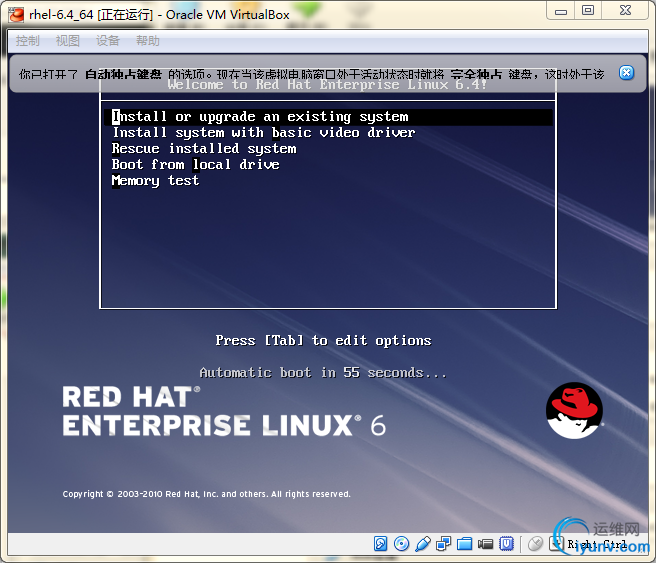Viewport: 656px width, 563px height.
Task: Click the 'Press [Tab] to edit options' text
Action: coord(323,340)
